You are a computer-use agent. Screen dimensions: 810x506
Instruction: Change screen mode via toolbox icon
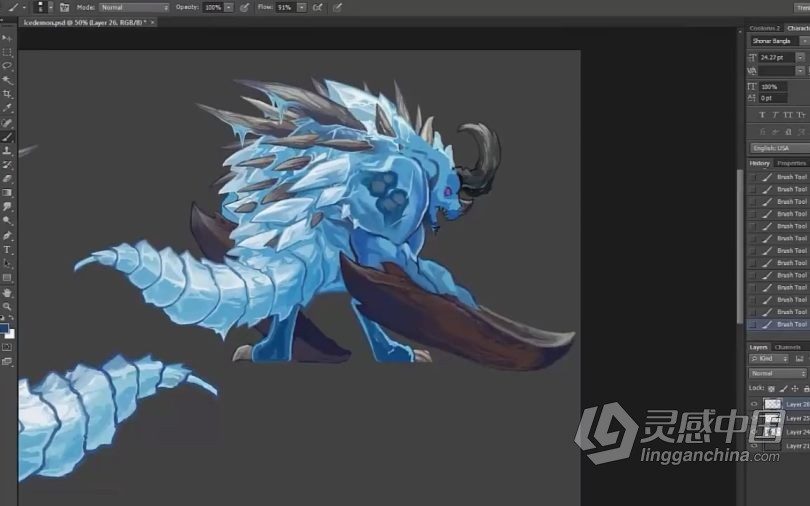7,361
